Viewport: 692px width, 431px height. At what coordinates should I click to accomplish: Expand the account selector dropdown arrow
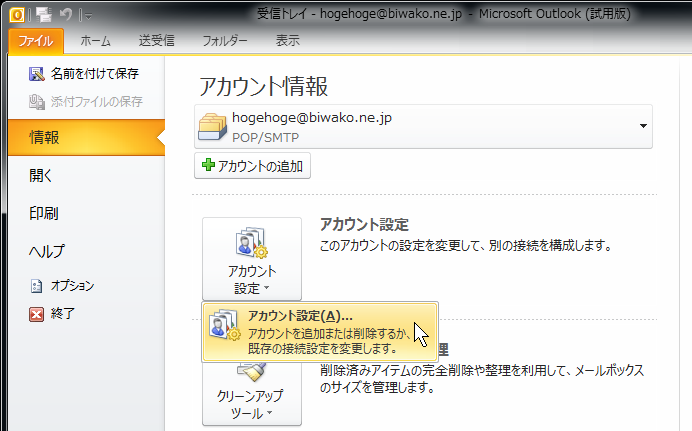click(x=643, y=126)
